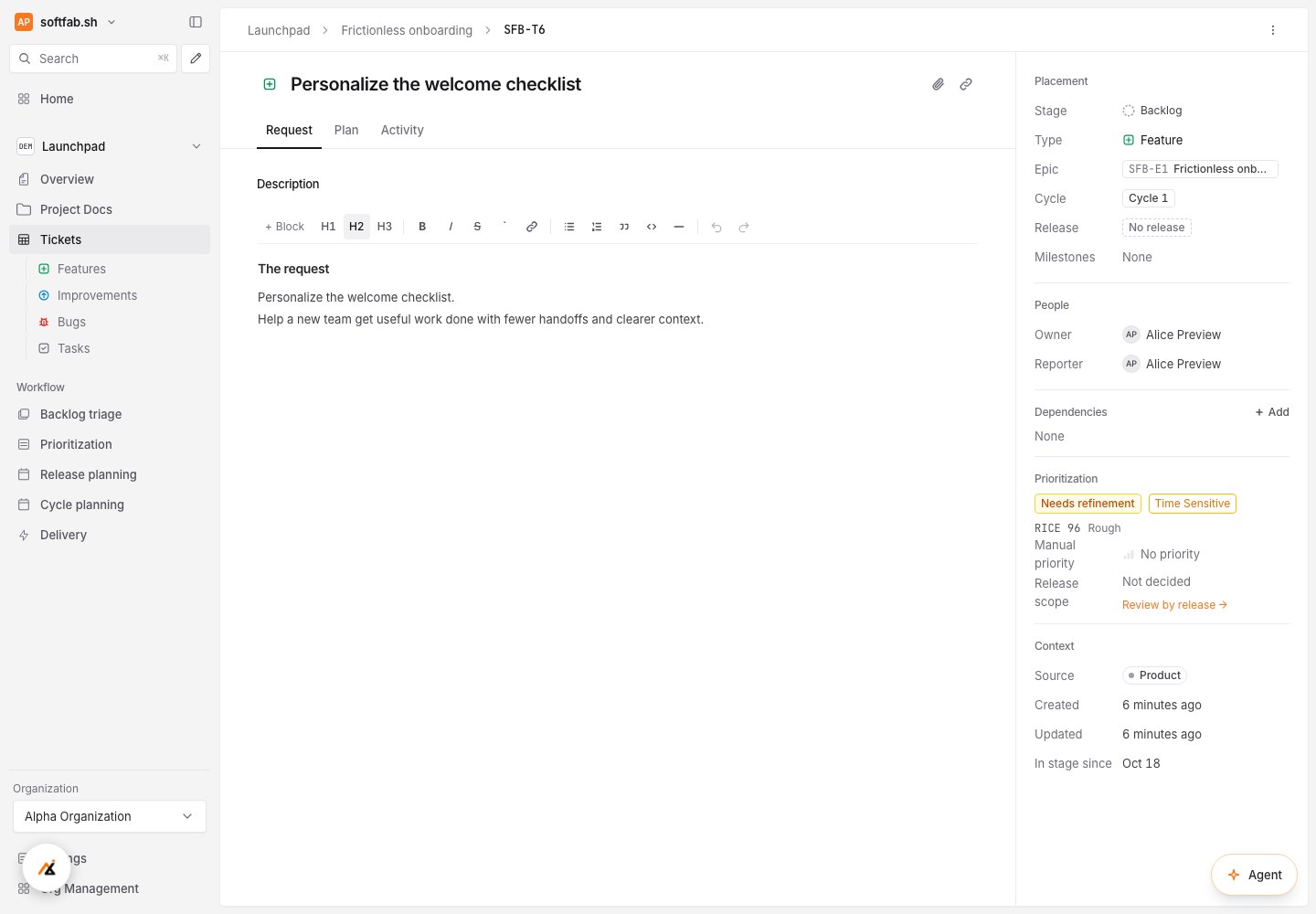Open the softfab.sh workspace dropdown
The width and height of the screenshot is (1316, 914).
click(66, 22)
